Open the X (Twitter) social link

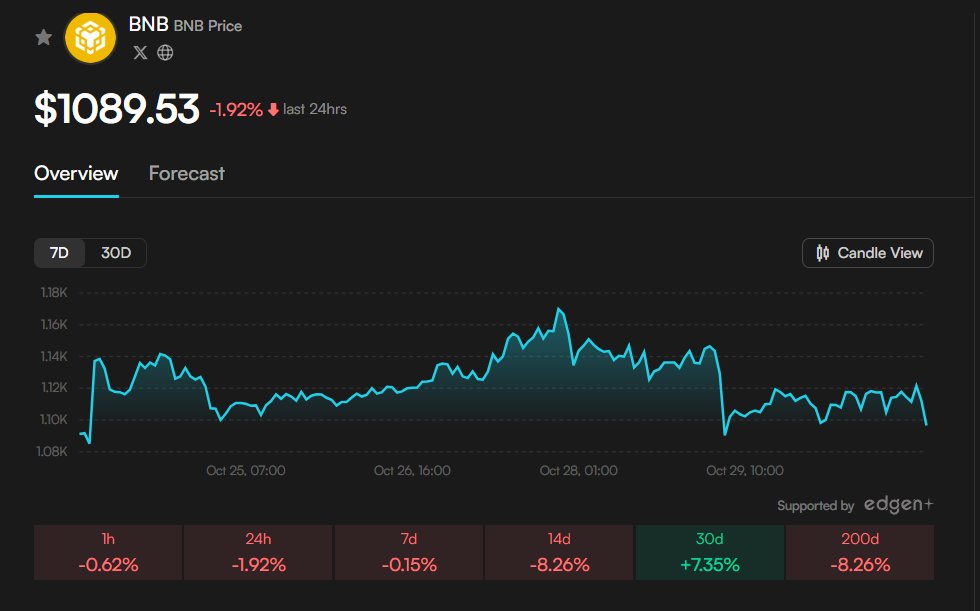coord(141,52)
